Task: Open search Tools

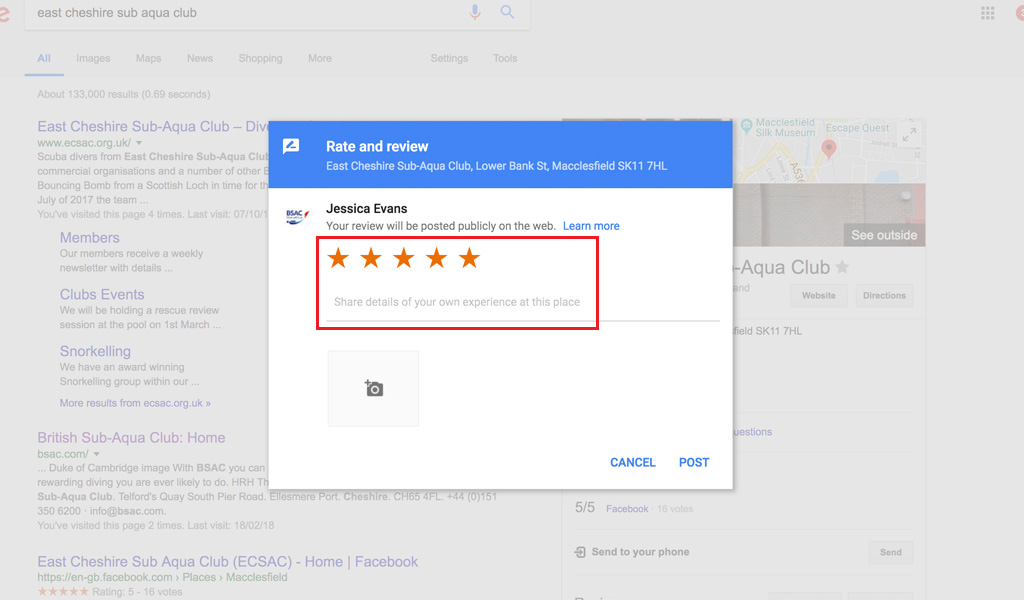Action: pos(505,58)
